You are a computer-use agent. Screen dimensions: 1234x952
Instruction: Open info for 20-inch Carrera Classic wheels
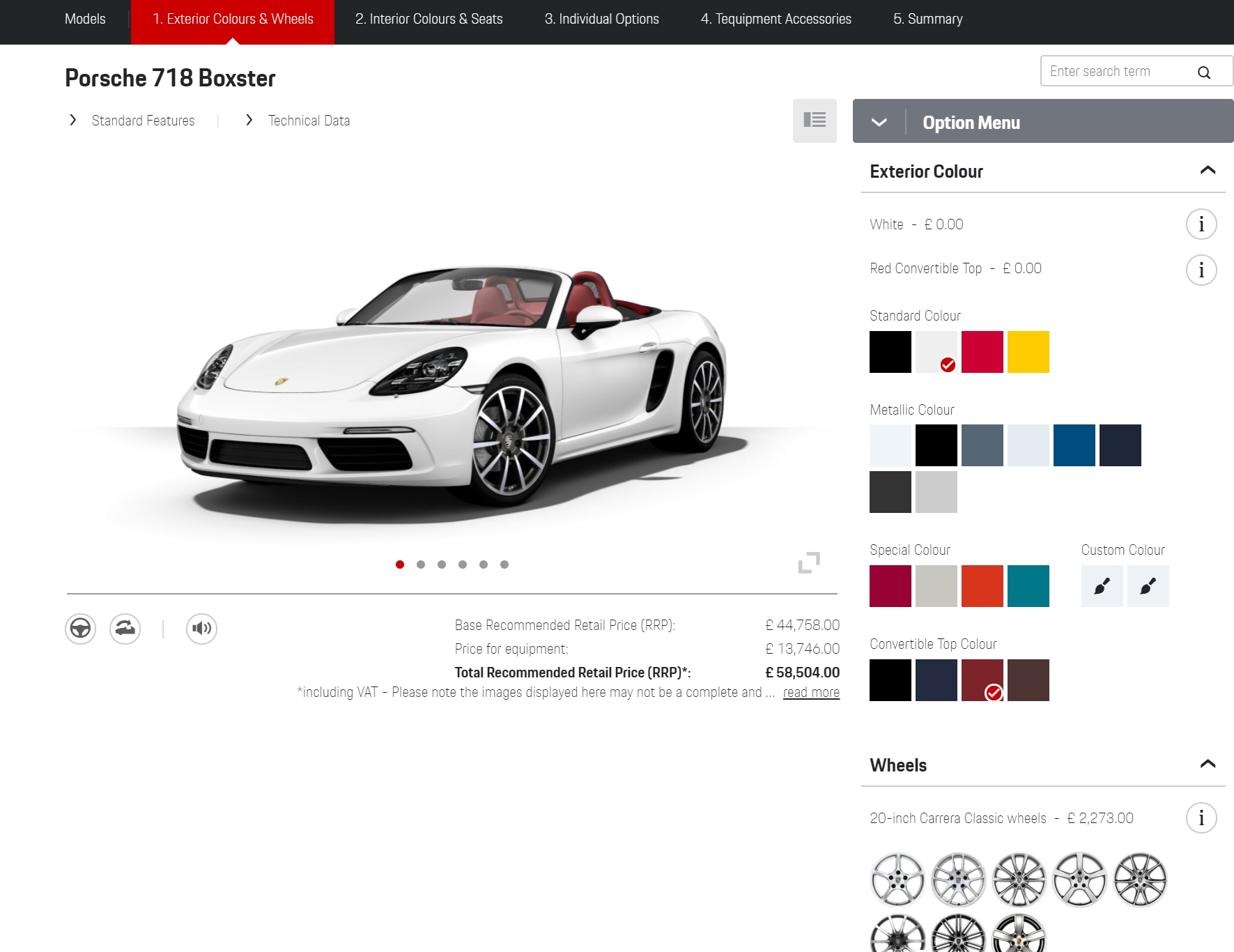[1201, 818]
